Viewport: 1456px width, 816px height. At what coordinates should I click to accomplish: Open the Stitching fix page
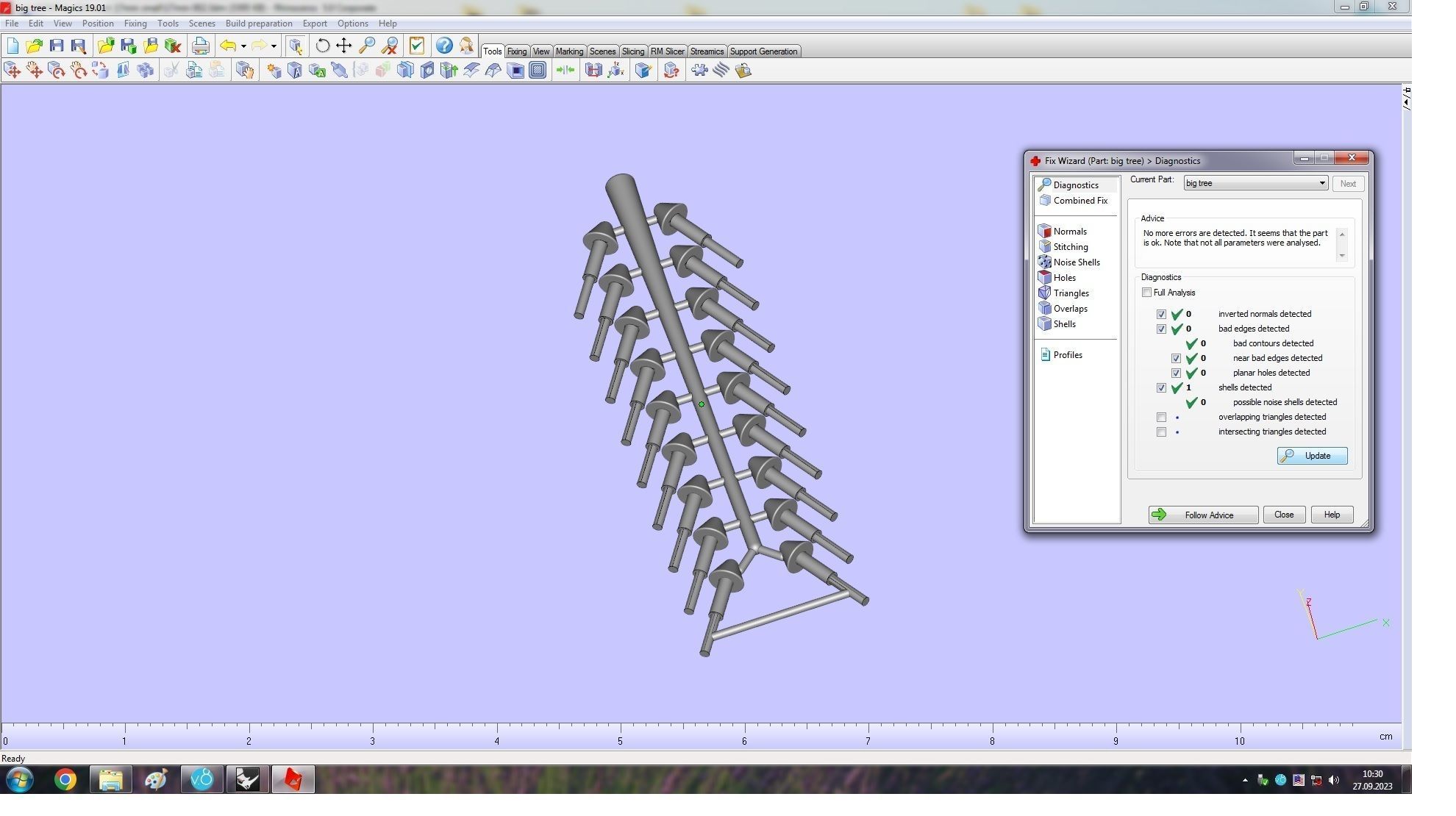tap(1070, 247)
